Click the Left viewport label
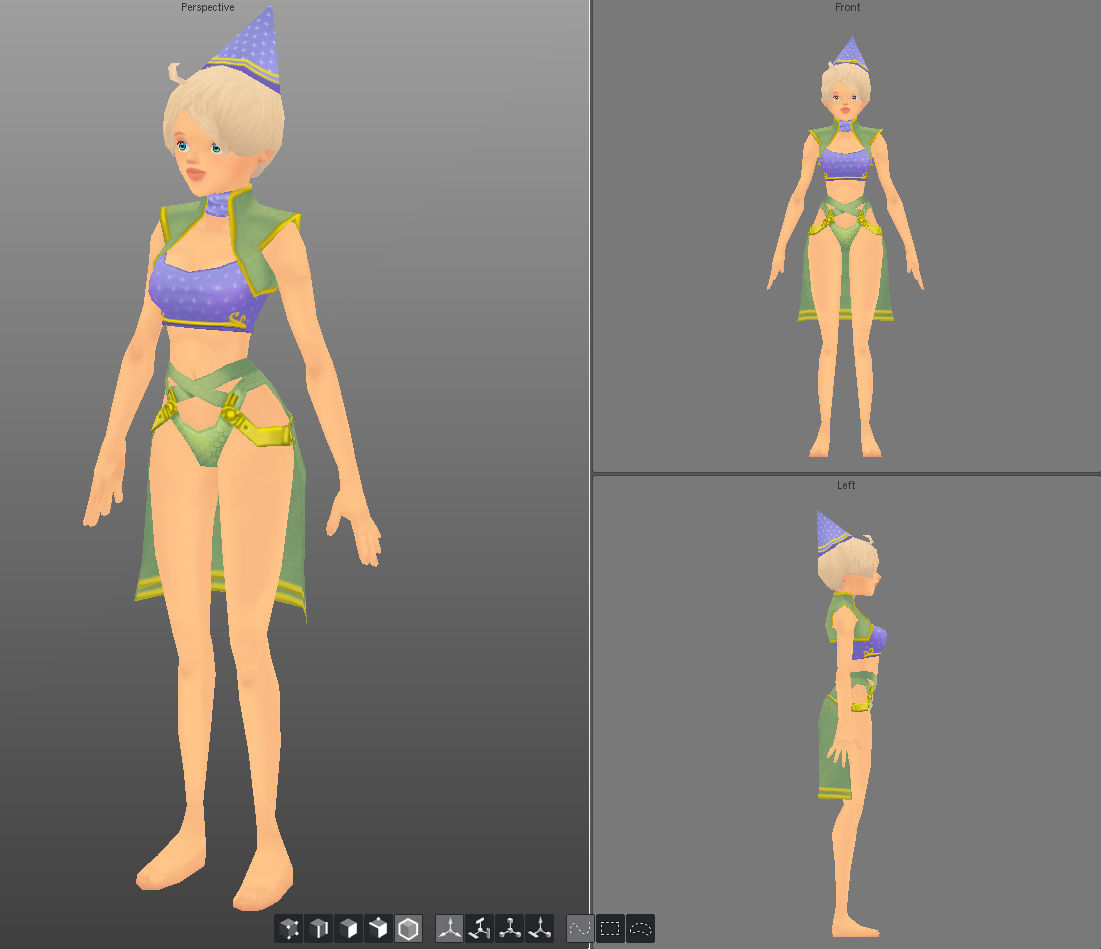This screenshot has height=949, width=1101. click(846, 485)
